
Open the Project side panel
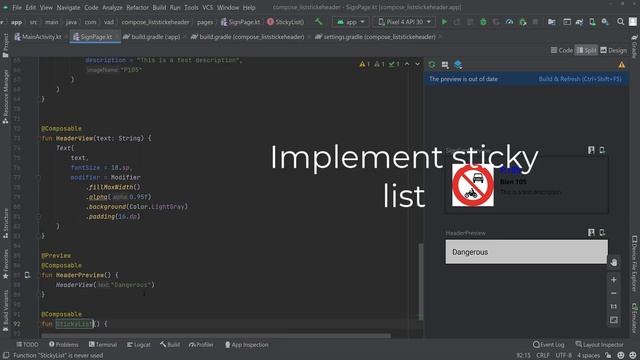point(5,45)
